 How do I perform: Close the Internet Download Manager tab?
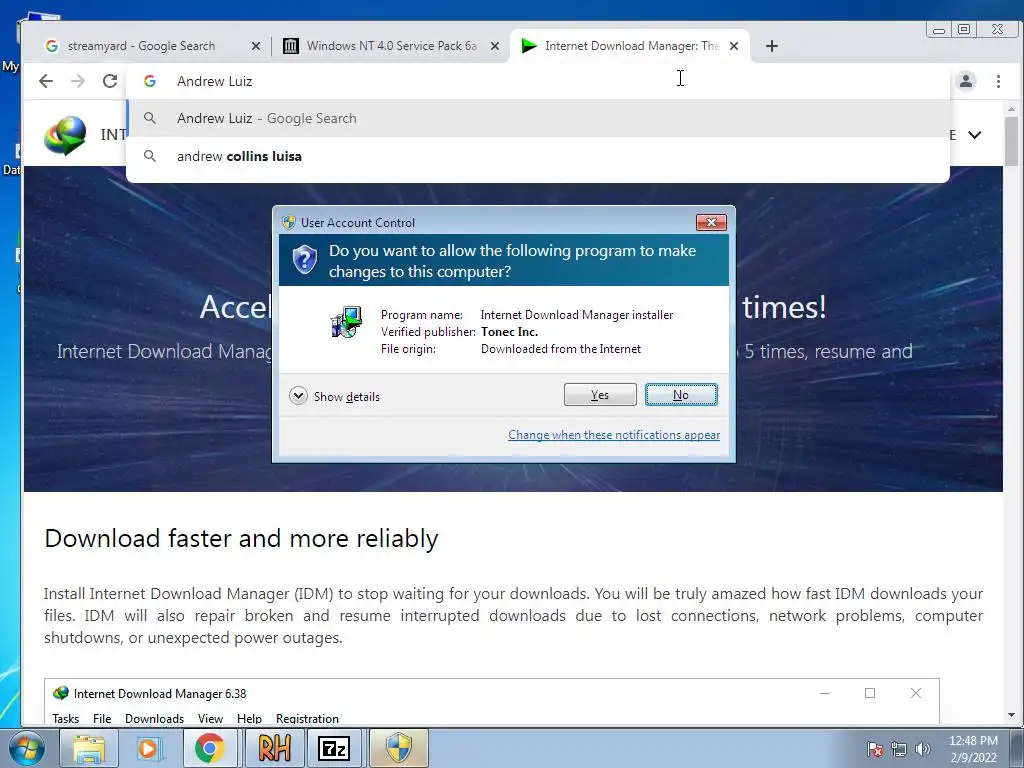click(x=734, y=46)
